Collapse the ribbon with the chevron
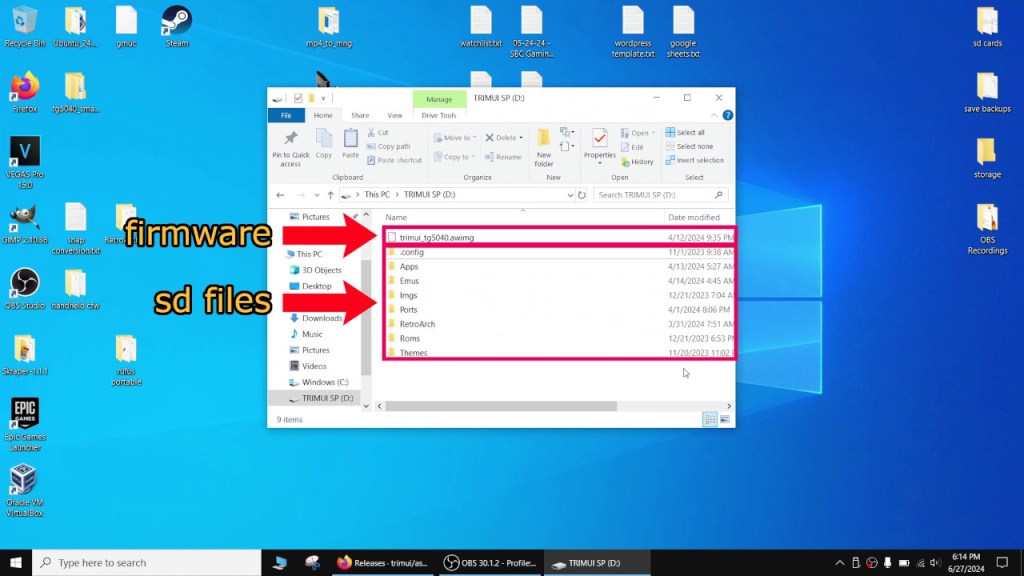 714,116
